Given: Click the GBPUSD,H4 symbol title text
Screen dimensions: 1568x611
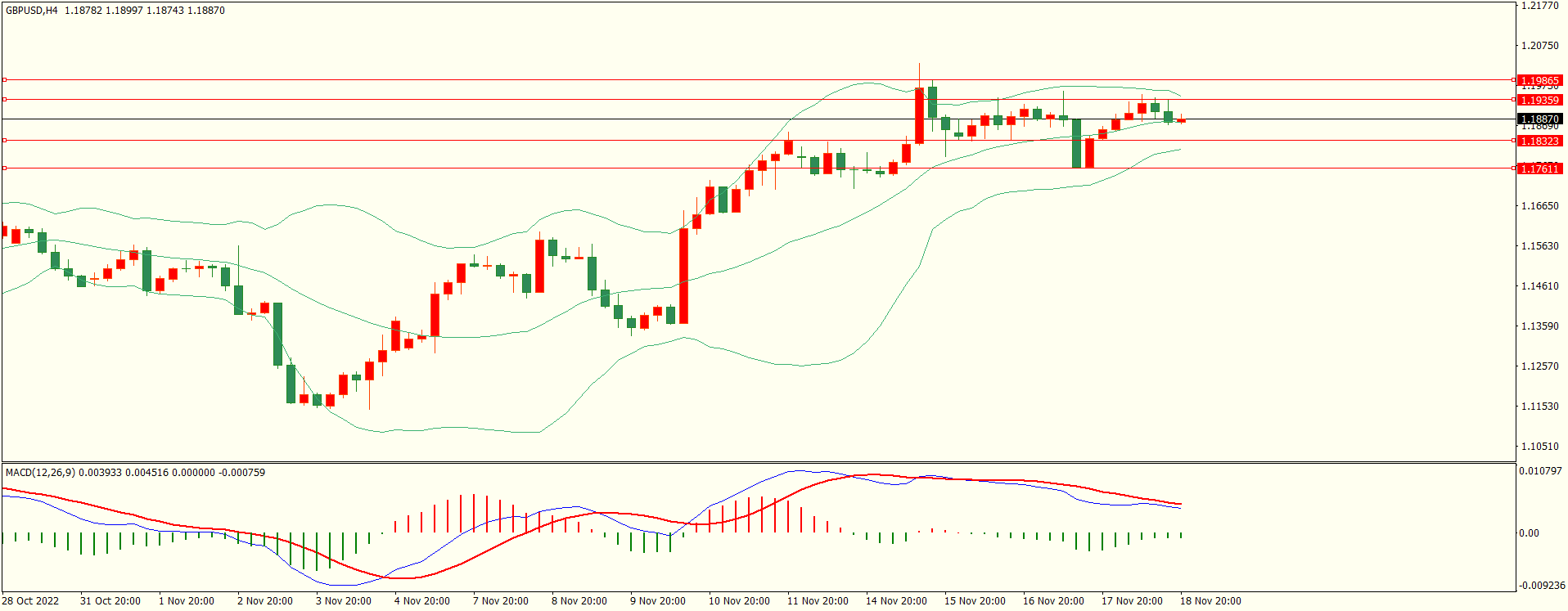Looking at the screenshot, I should point(32,11).
